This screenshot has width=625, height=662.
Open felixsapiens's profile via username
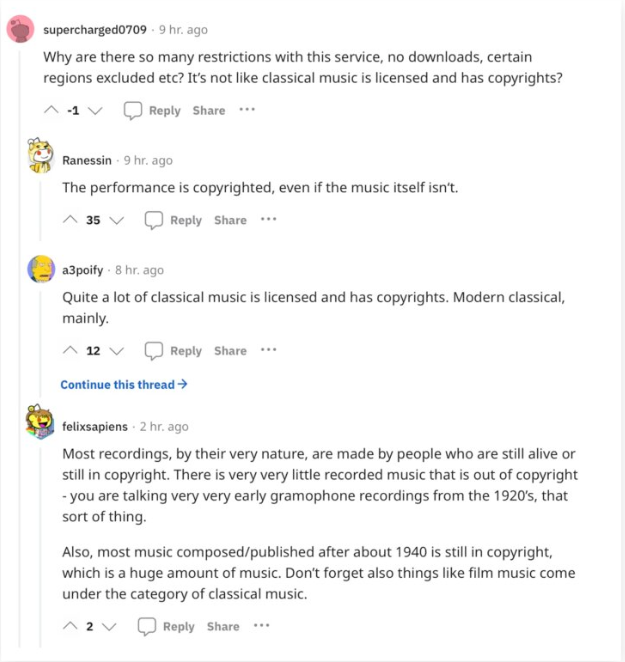click(x=95, y=426)
